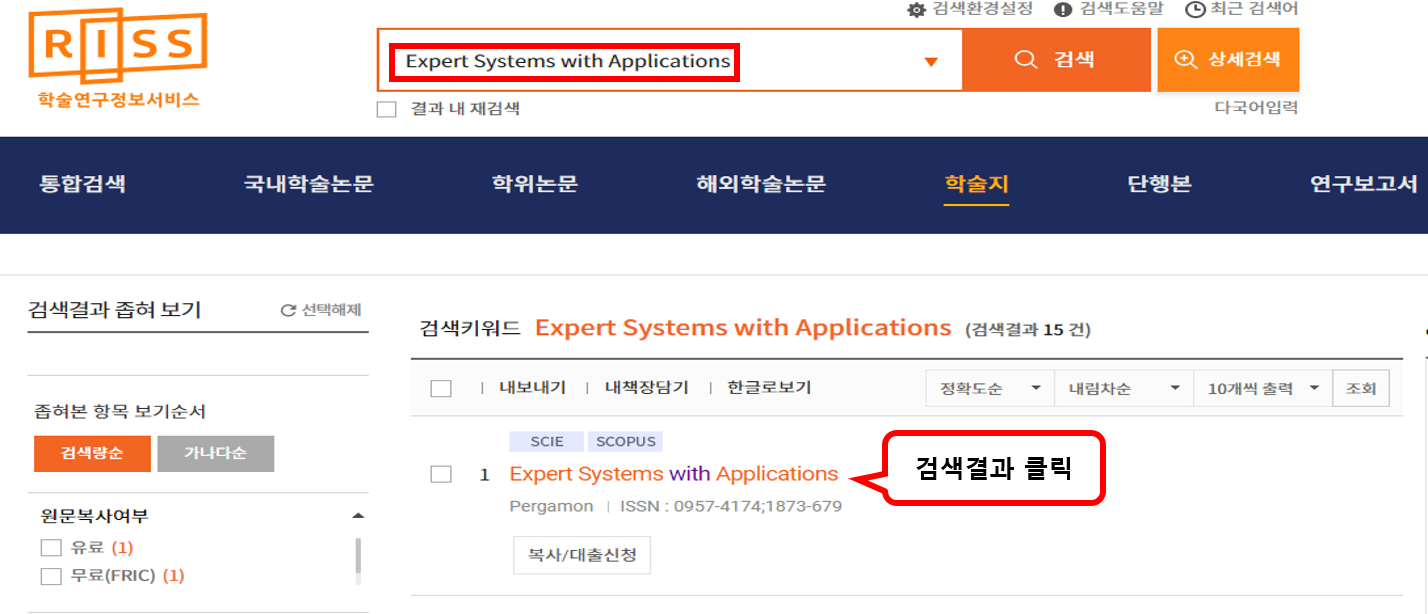
Task: Open the 정확도순 sort dropdown
Action: [x=990, y=389]
